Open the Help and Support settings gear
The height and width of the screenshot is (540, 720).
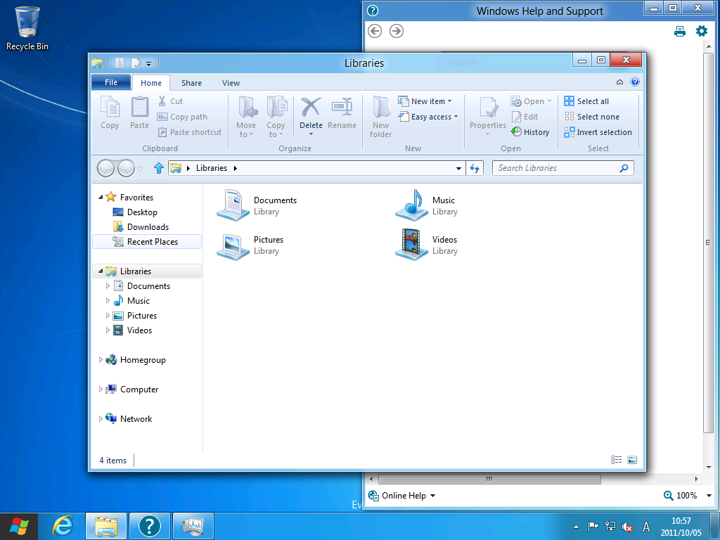(701, 31)
